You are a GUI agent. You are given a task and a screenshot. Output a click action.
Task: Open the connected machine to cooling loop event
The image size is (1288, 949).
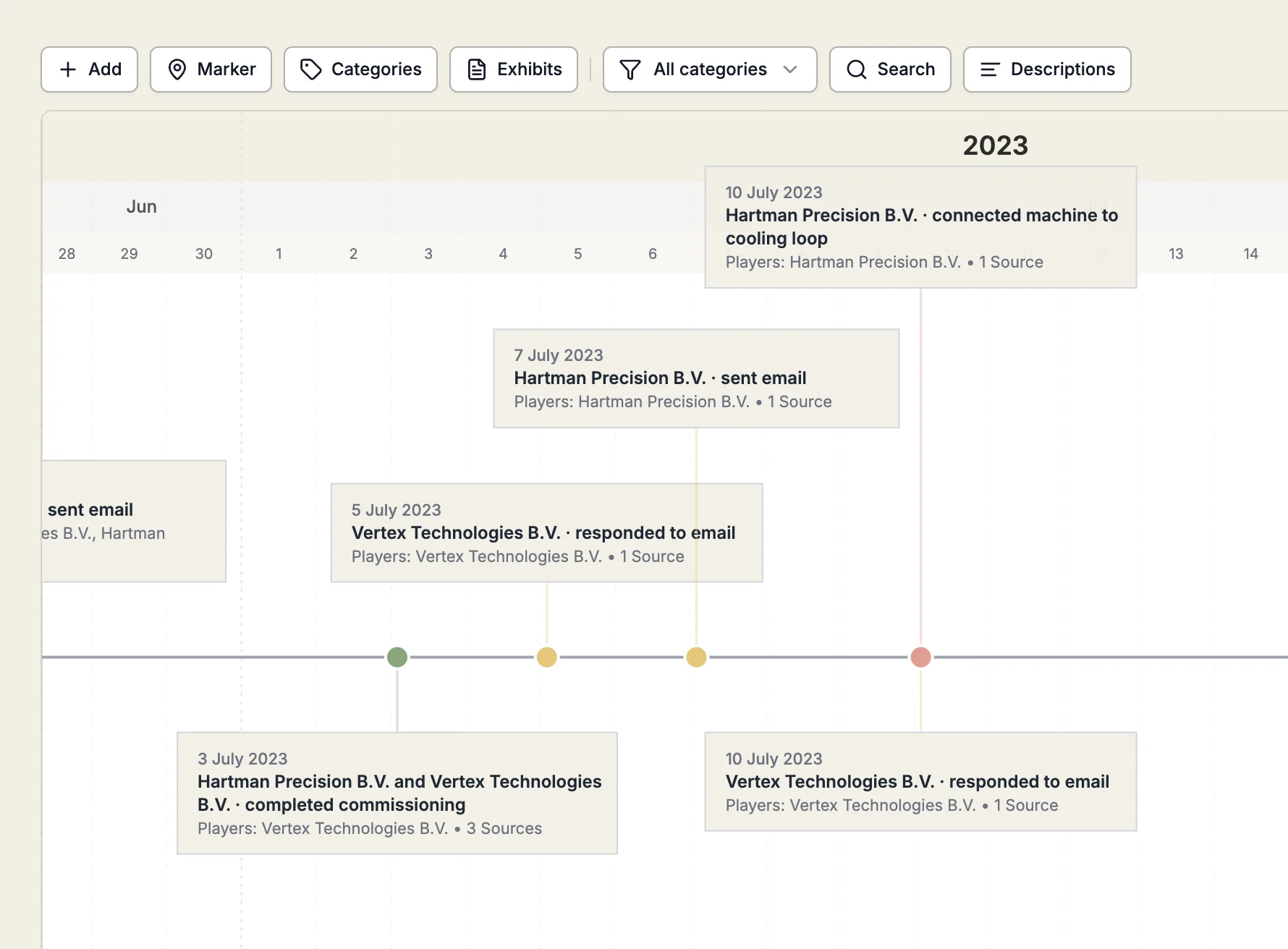point(920,227)
